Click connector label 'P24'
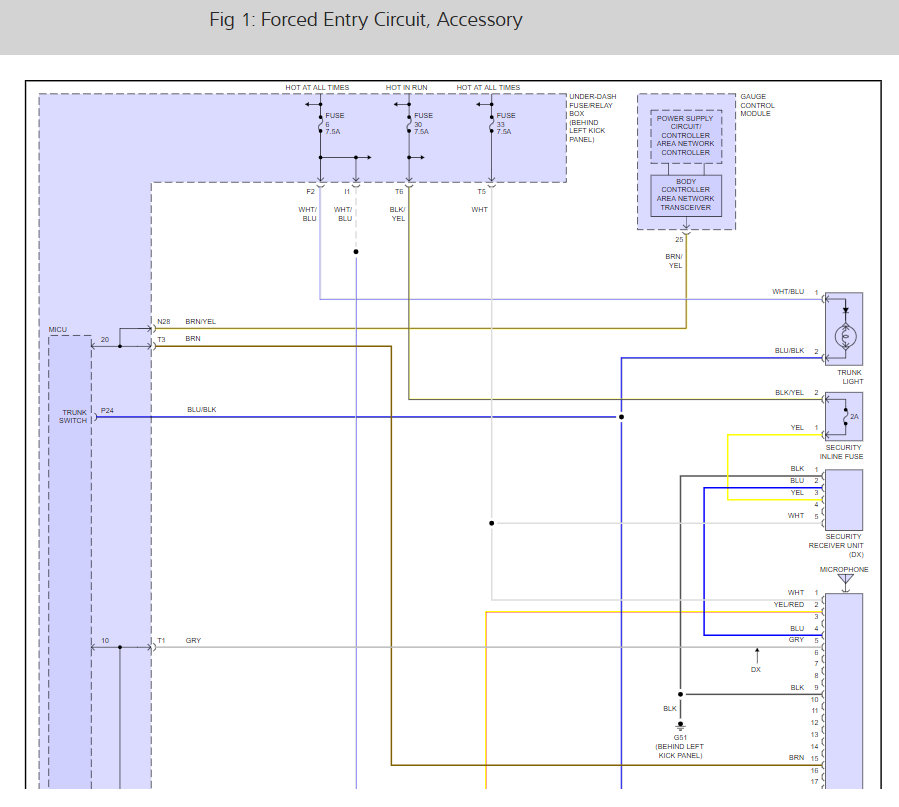This screenshot has width=899, height=807. click(x=107, y=410)
